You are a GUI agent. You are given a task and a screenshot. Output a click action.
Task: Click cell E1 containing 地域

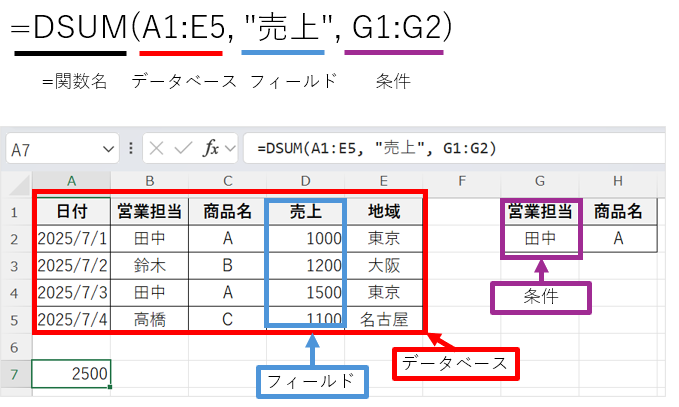[x=384, y=212]
